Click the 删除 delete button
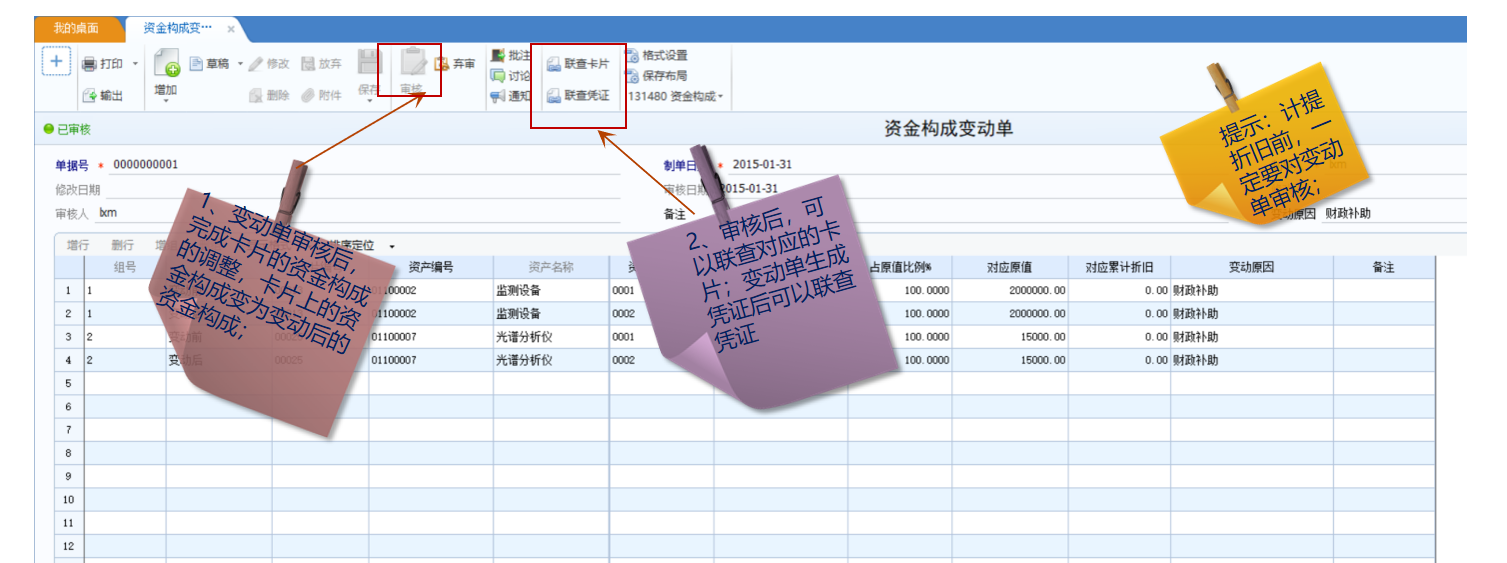The height and width of the screenshot is (563, 1507). point(269,96)
